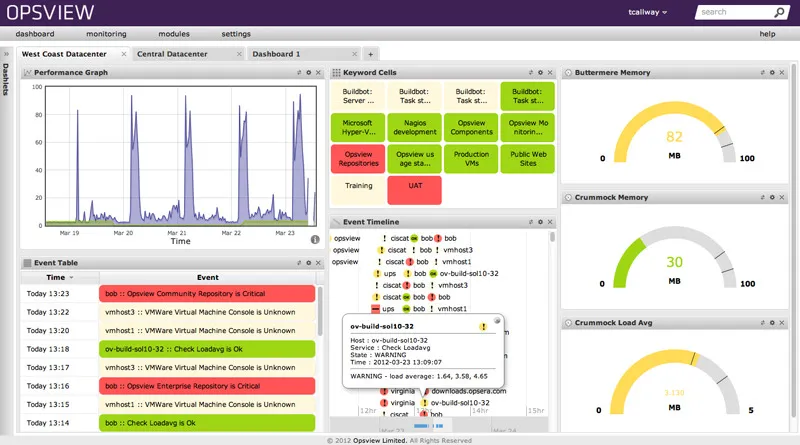Pin the Event Table panel
The image size is (800, 445).
[x=299, y=263]
